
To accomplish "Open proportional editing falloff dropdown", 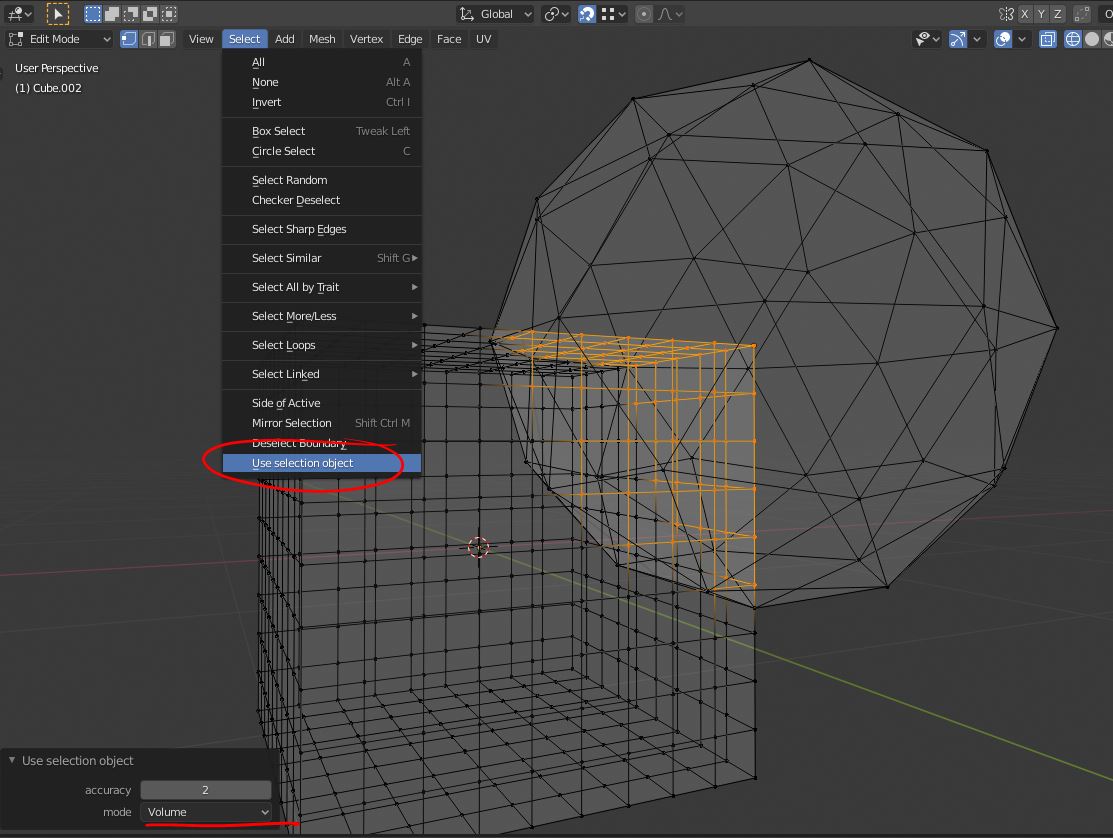I will click(x=670, y=13).
